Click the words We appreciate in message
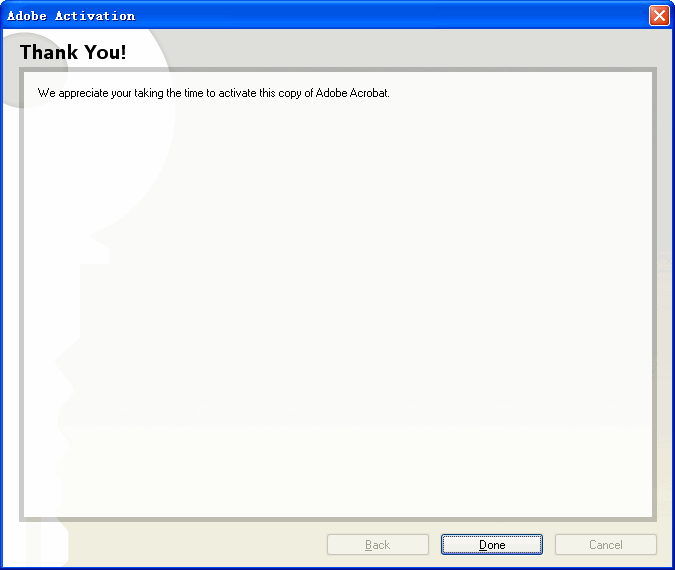The height and width of the screenshot is (570, 675). pos(73,93)
